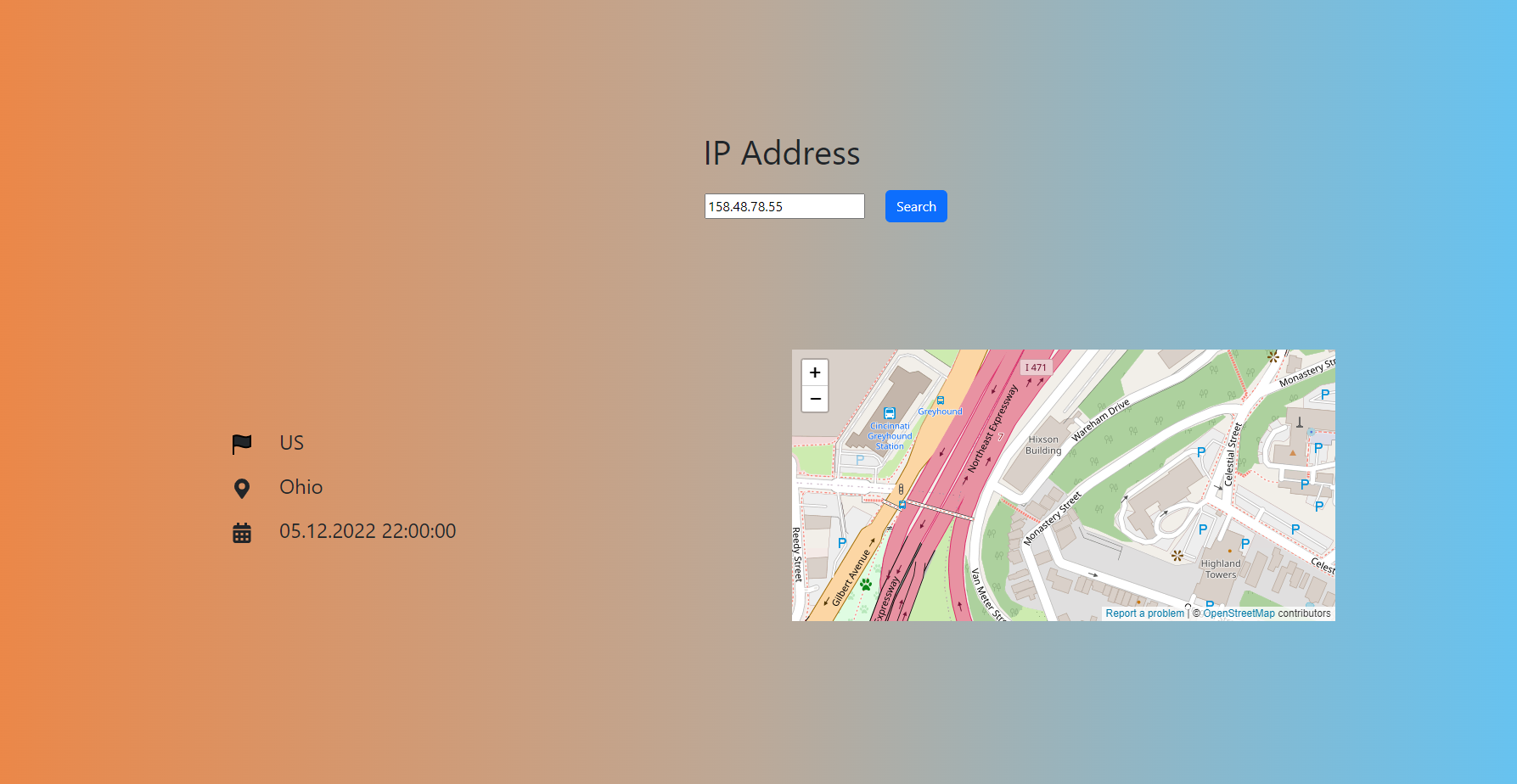This screenshot has width=1517, height=784.
Task: Click the paw print icon on Gilbert Avenue
Action: [x=865, y=583]
